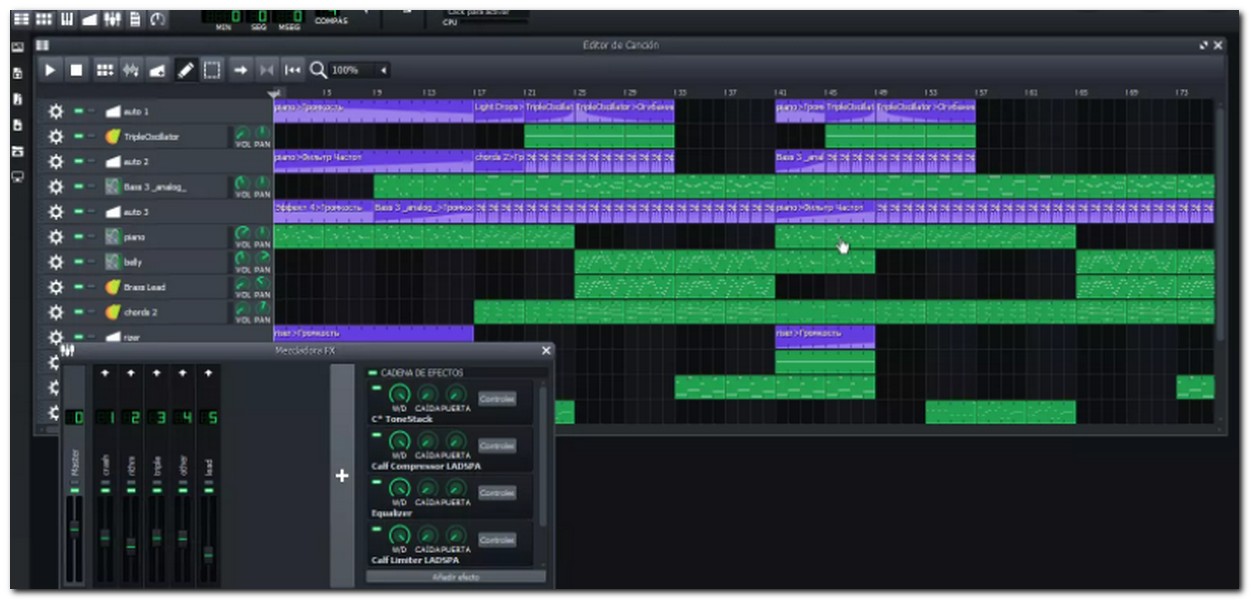Click the skip to start arrow icon

tap(292, 70)
